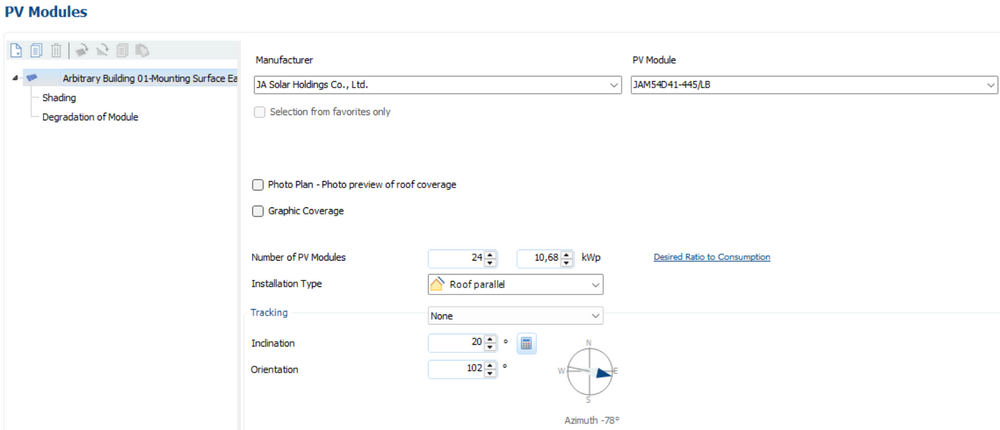The height and width of the screenshot is (430, 1000).
Task: Click the Orientation value input field
Action: tap(456, 369)
